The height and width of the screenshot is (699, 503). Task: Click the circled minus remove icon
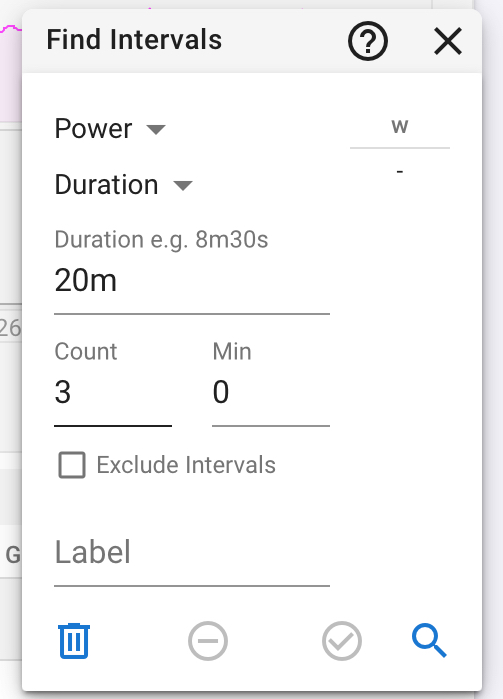pyautogui.click(x=208, y=641)
